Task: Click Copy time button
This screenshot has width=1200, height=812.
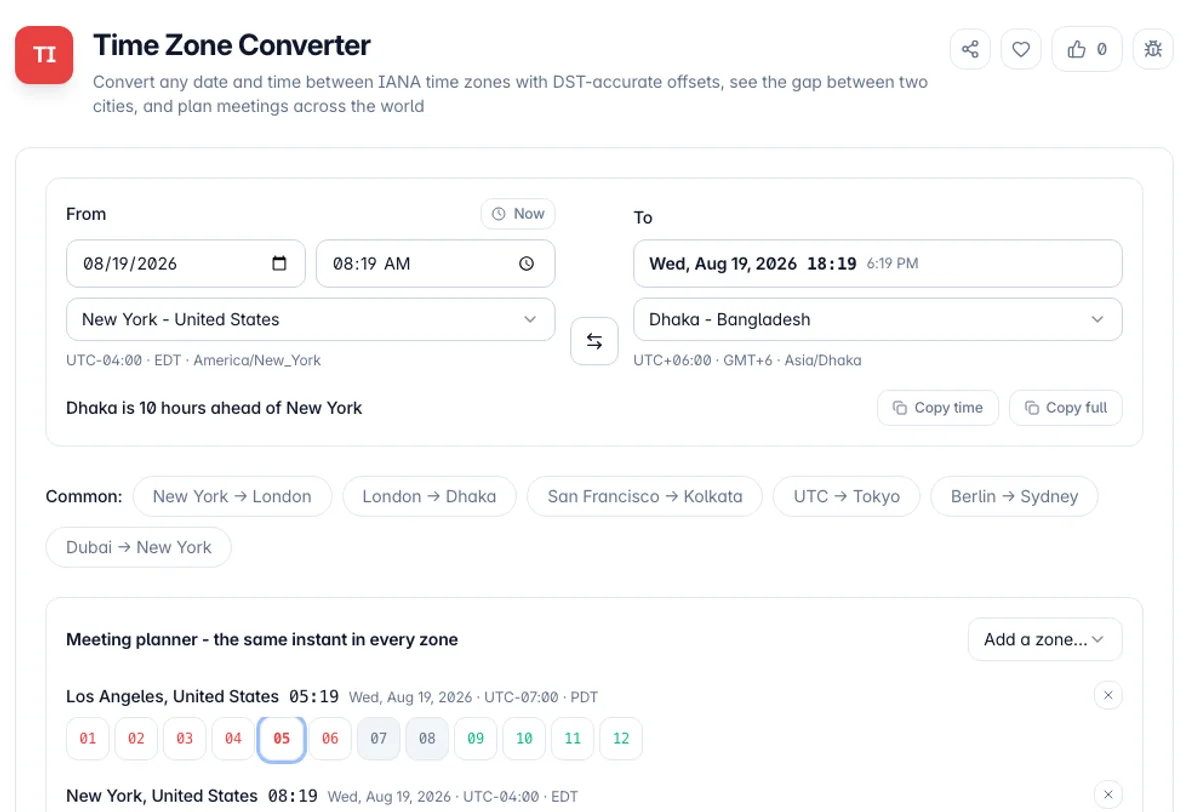Action: click(x=938, y=408)
